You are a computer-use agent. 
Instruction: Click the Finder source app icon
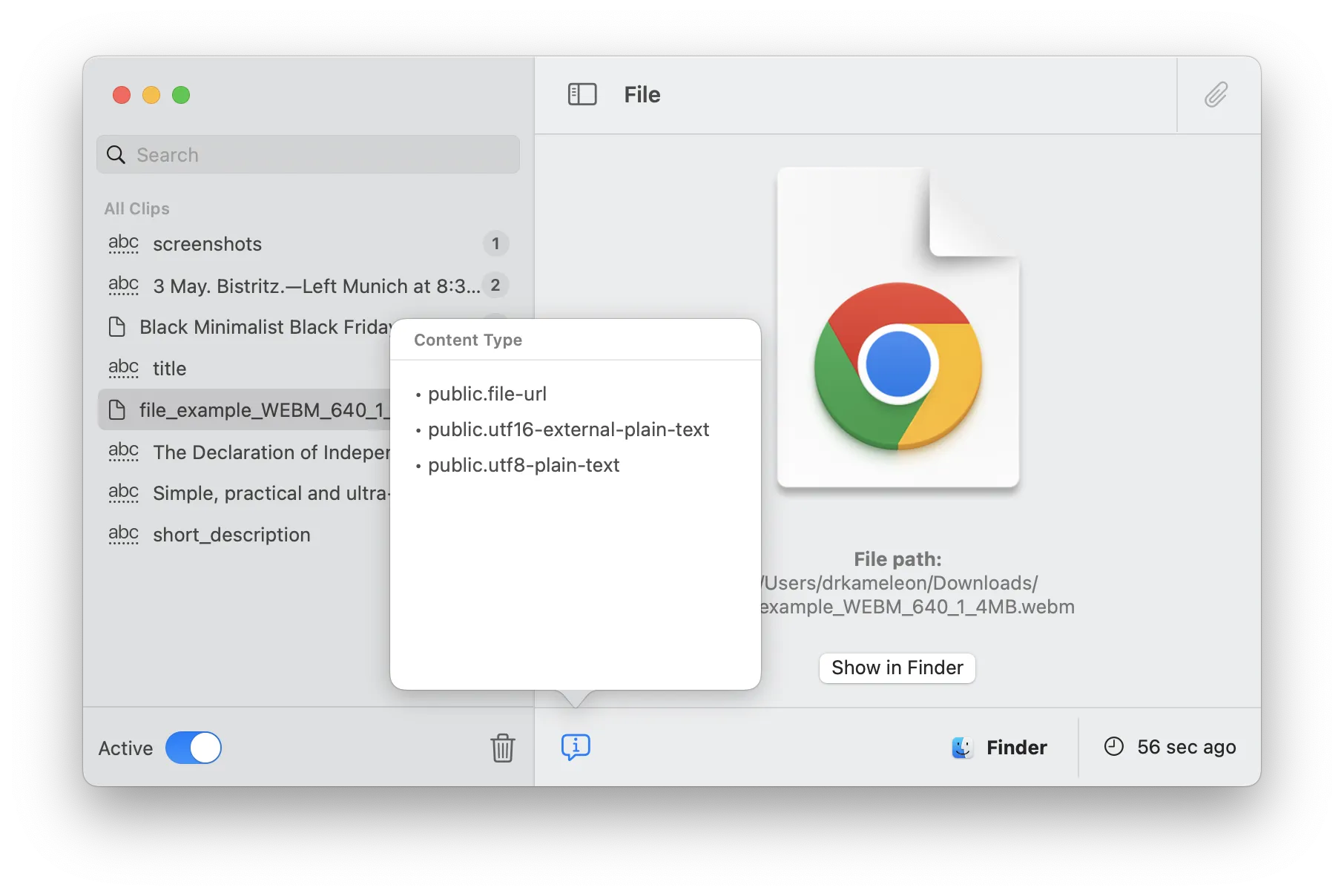click(x=962, y=748)
